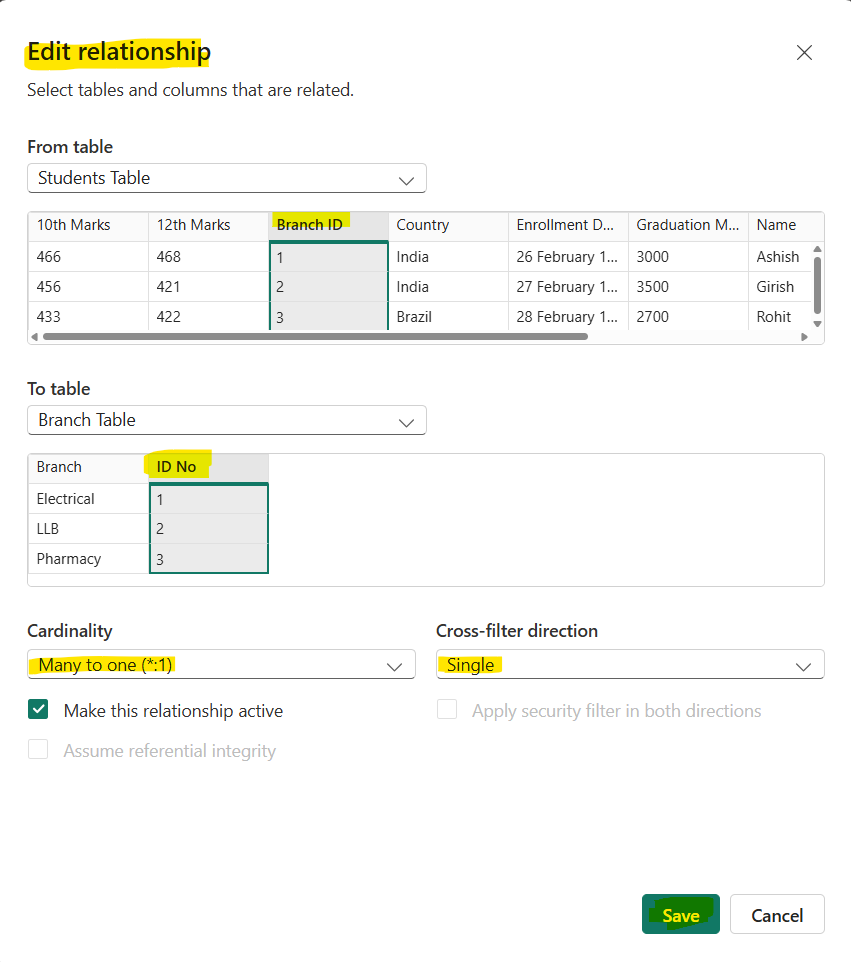The height and width of the screenshot is (962, 851).
Task: Select the Country column header
Action: click(423, 225)
